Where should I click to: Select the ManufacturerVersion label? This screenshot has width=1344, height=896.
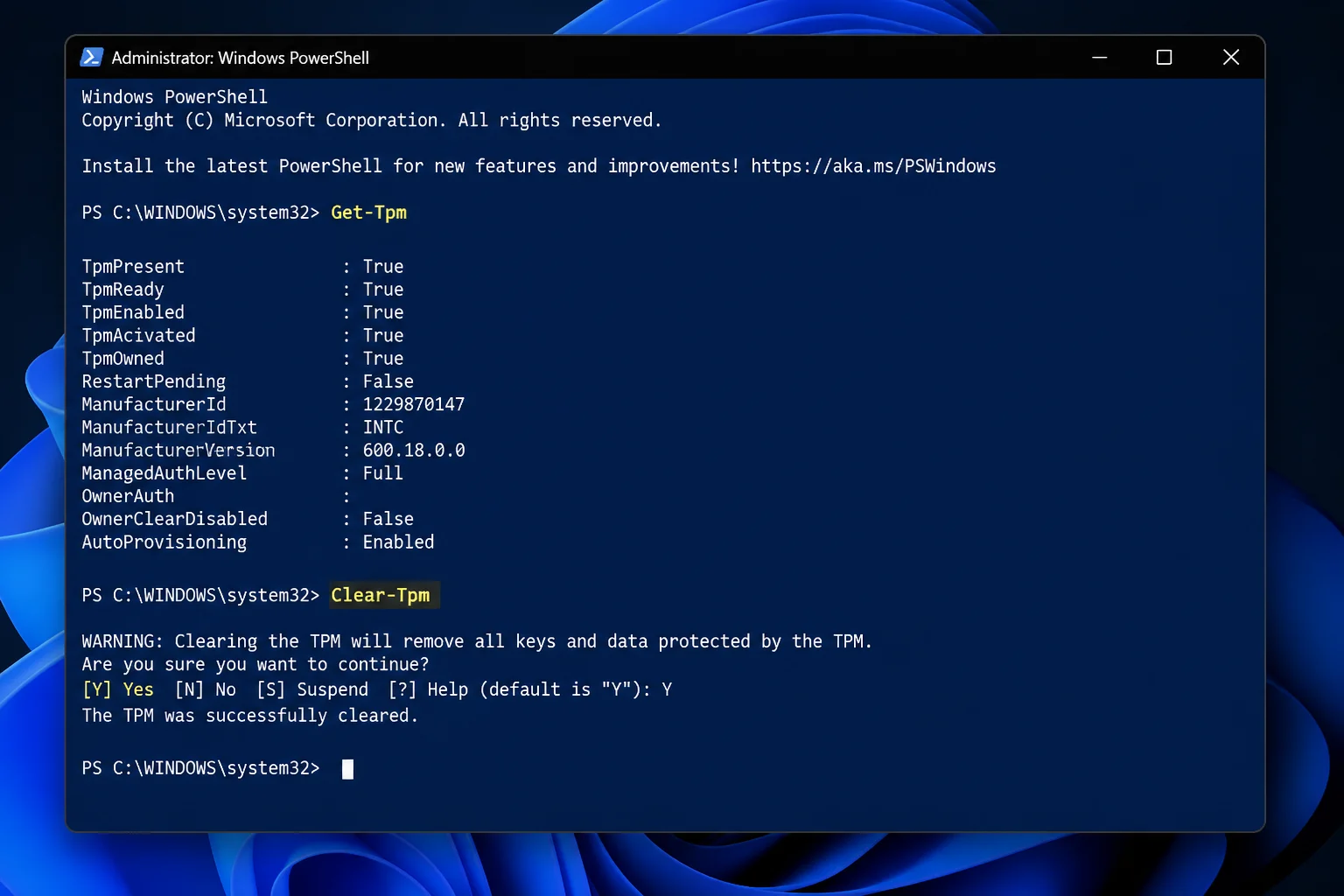[178, 450]
